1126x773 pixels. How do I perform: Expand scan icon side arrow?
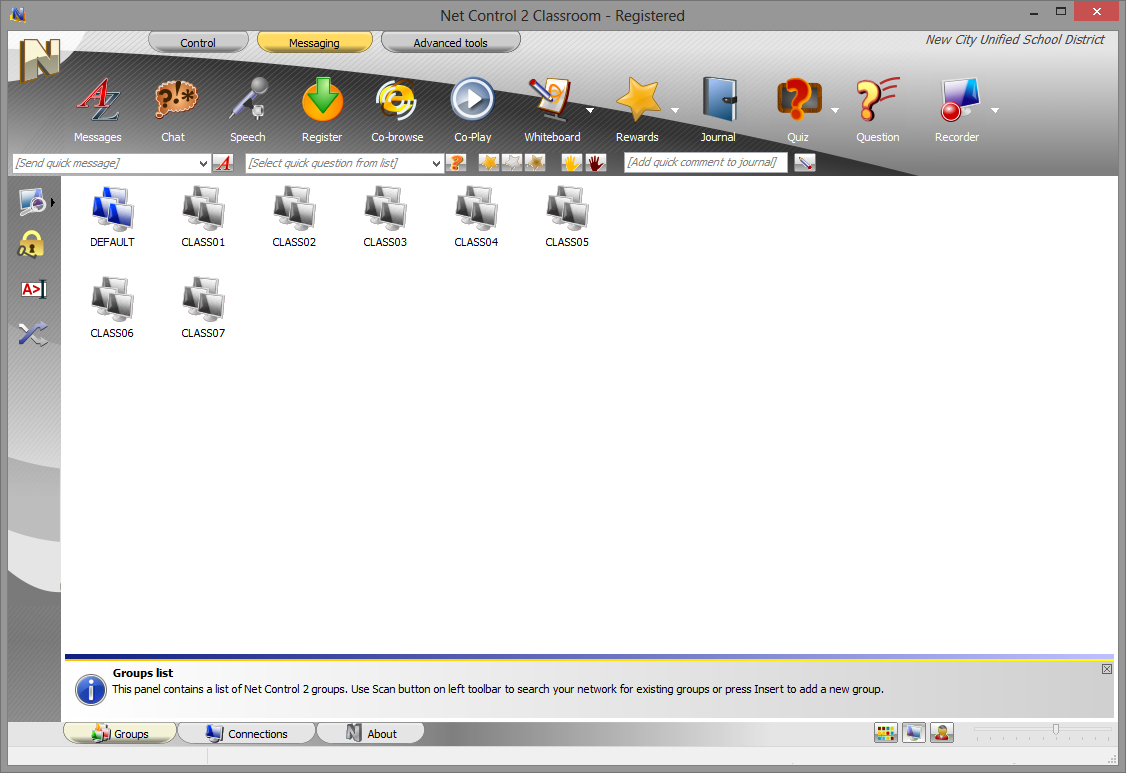point(52,203)
